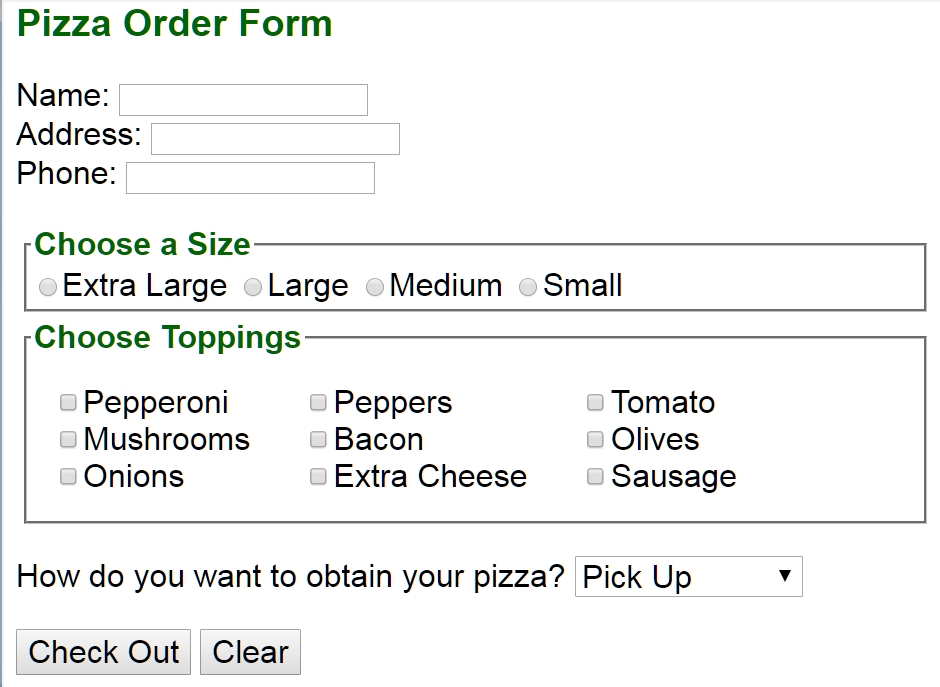The image size is (940, 687).
Task: Tick the Onions checkbox
Action: click(68, 476)
